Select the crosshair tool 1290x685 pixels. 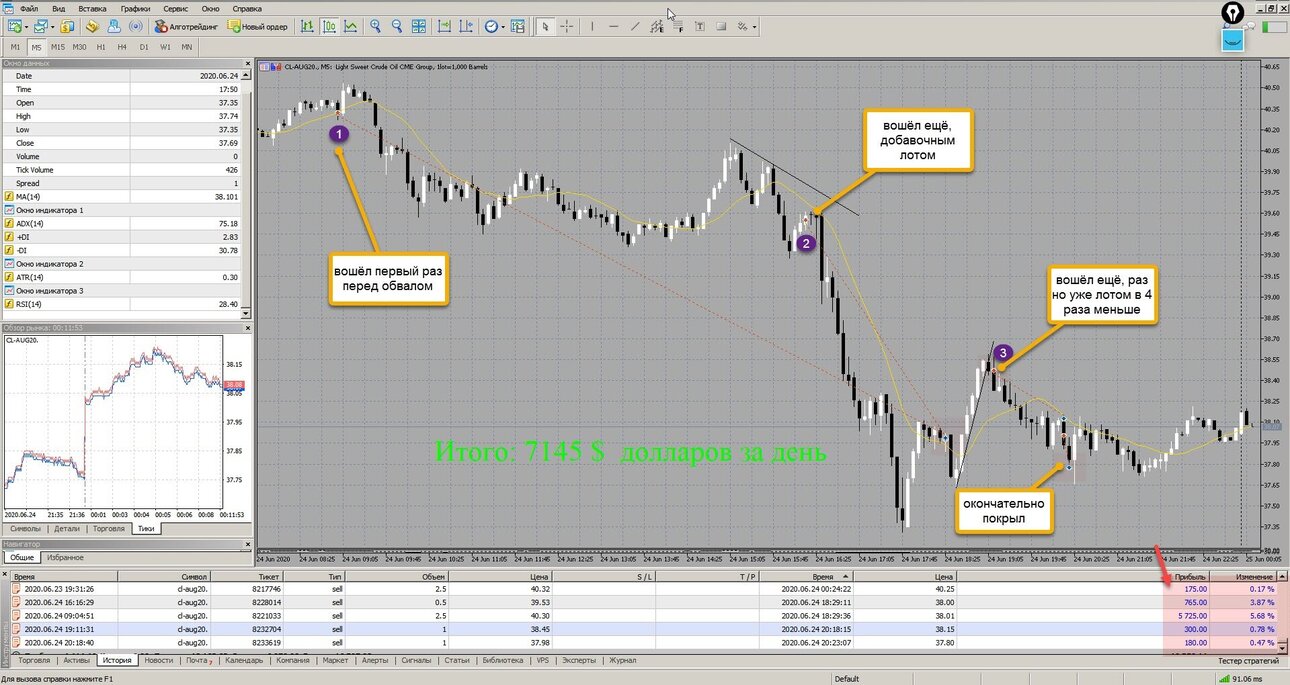[x=567, y=27]
